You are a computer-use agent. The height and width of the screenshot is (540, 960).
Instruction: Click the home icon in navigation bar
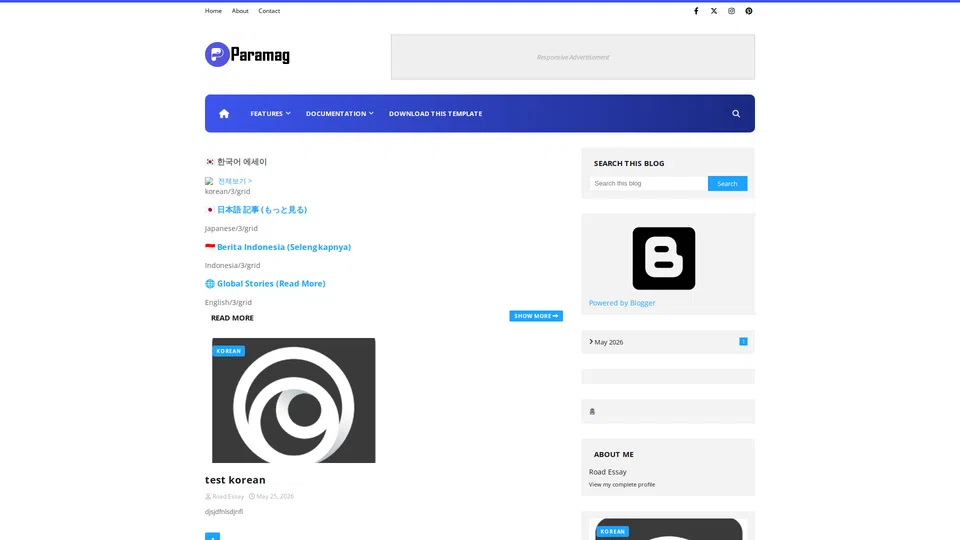tap(224, 113)
